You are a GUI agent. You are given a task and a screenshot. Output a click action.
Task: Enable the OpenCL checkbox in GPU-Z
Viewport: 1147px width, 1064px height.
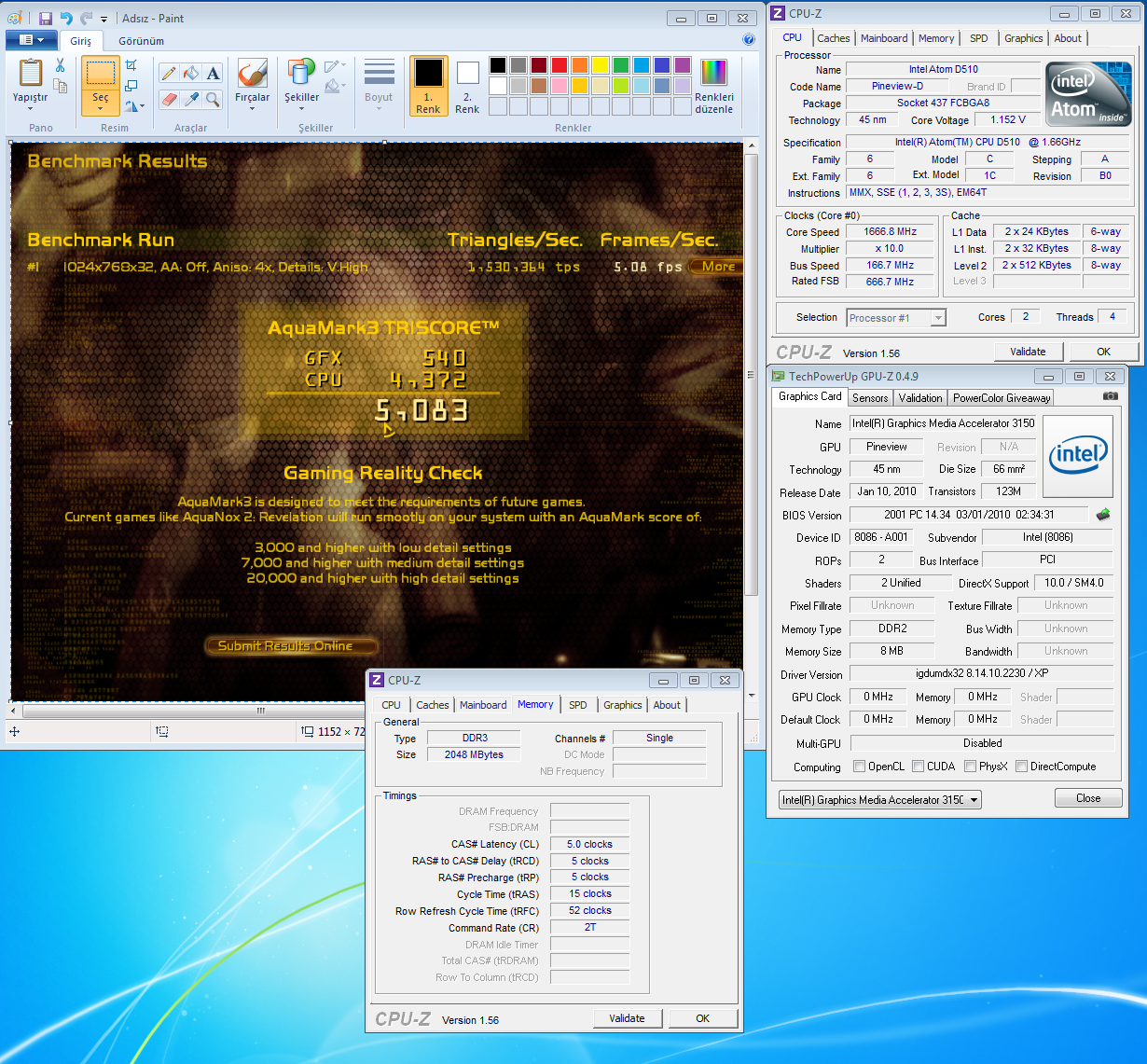[x=859, y=767]
